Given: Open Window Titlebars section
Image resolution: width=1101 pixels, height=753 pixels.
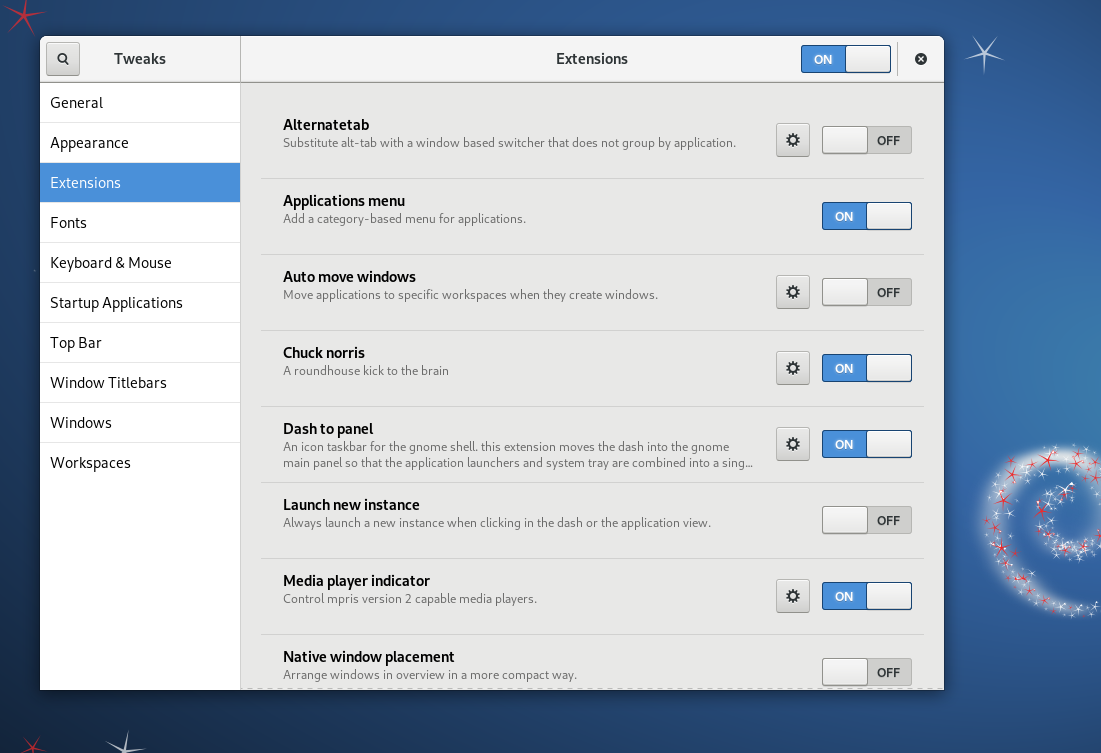Looking at the screenshot, I should (140, 383).
